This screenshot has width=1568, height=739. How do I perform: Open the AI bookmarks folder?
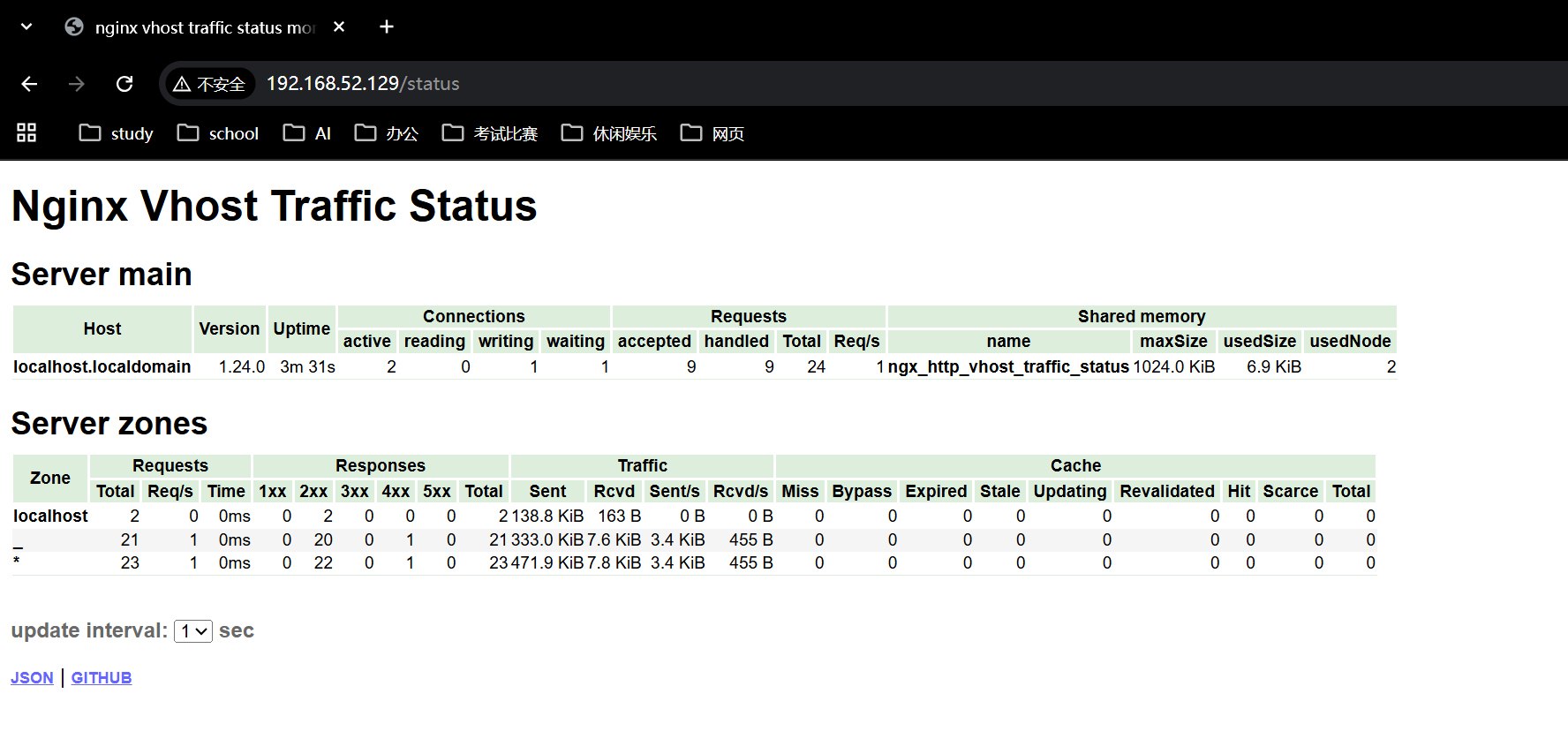(307, 133)
